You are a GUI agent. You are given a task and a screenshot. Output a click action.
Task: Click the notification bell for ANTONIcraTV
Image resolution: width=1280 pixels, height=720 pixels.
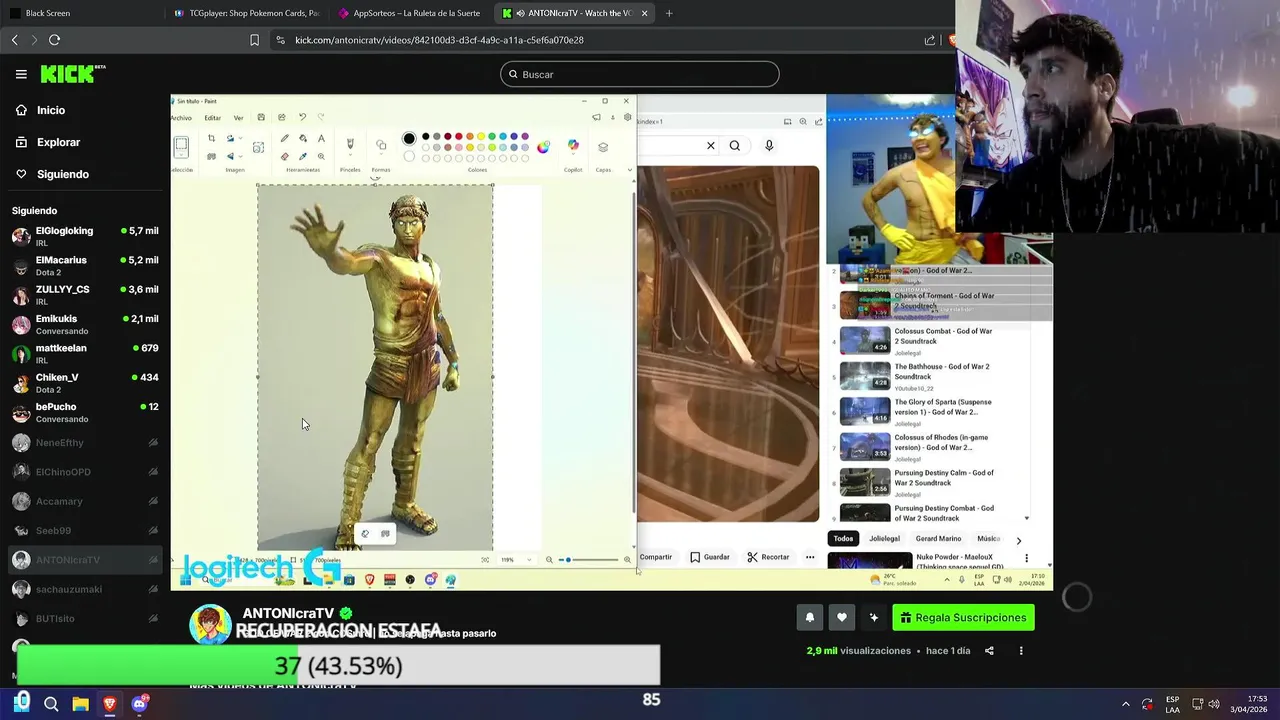[810, 618]
